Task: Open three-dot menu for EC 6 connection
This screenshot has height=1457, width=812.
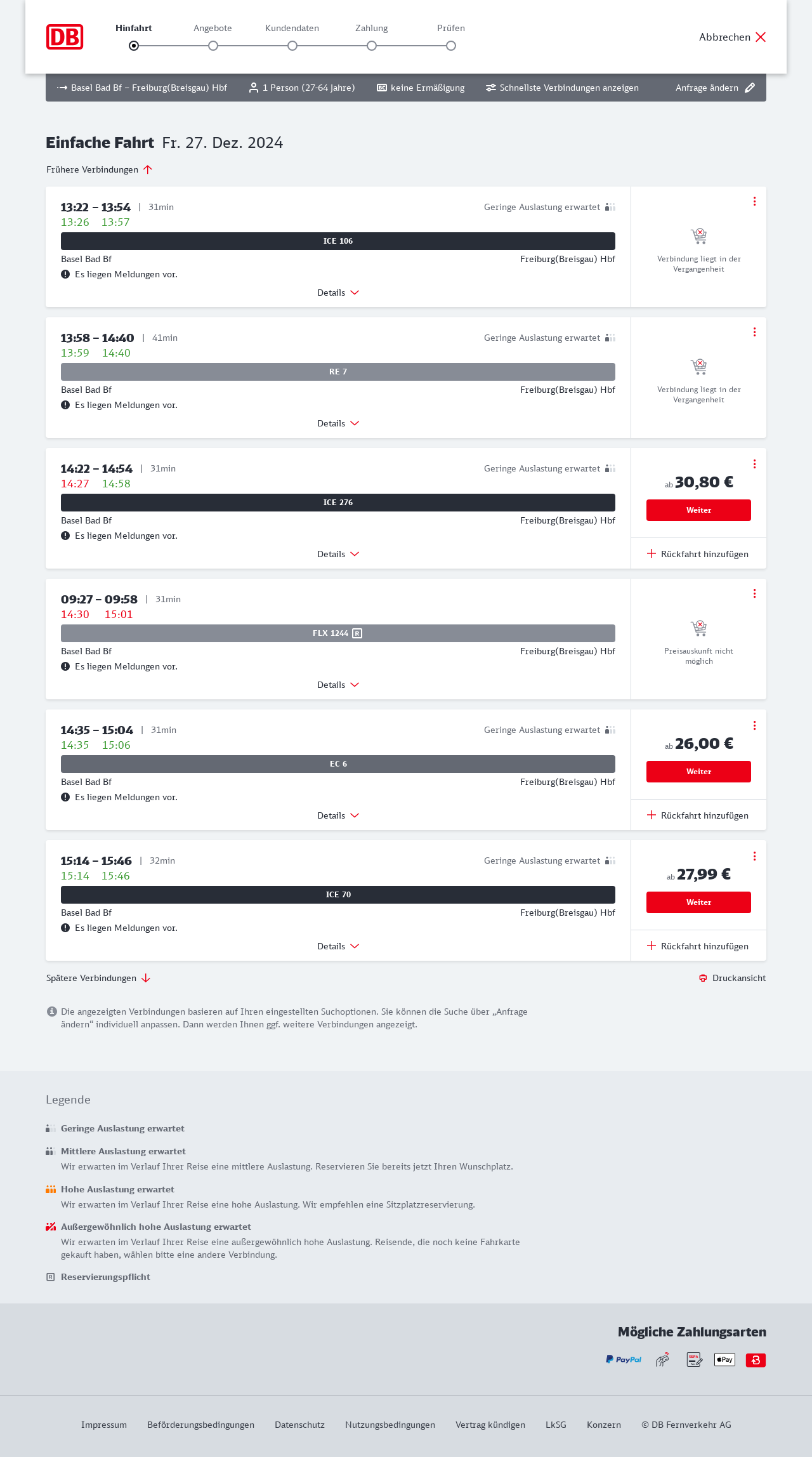Action: 754,725
